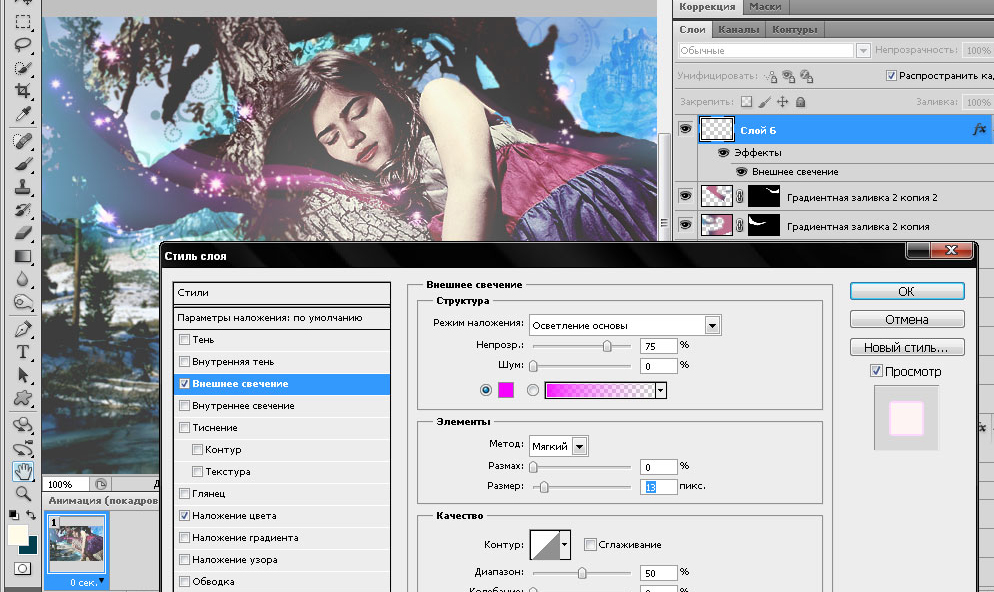Hide the Слой 6 layer
The width and height of the screenshot is (994, 592).
click(685, 129)
